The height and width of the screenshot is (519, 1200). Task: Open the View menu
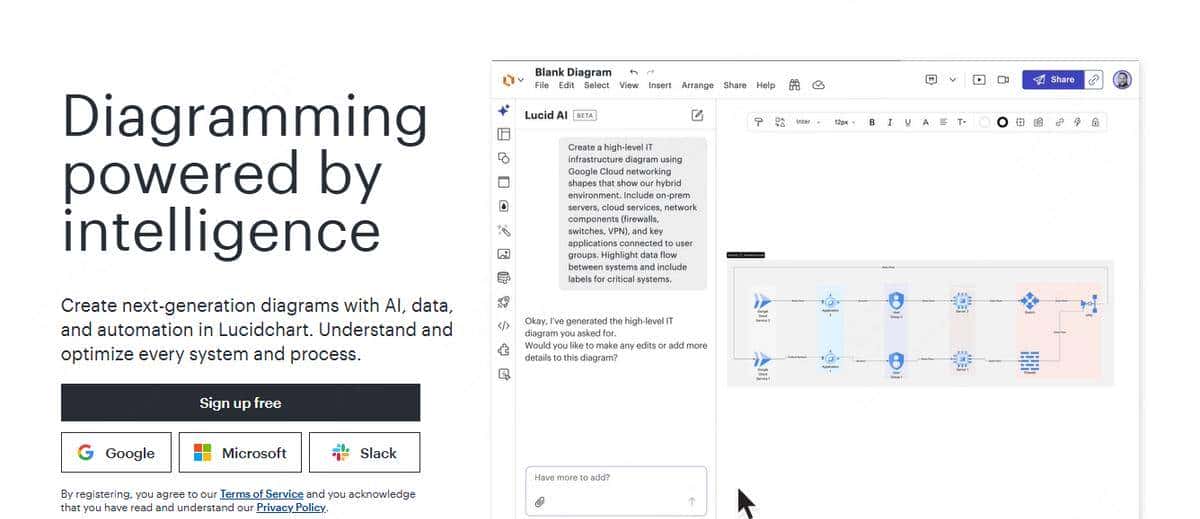[629, 86]
